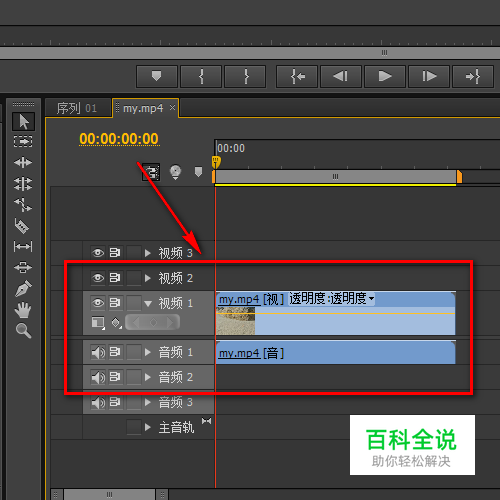Expand the 音频 2 track
500x500 pixels.
point(148,377)
